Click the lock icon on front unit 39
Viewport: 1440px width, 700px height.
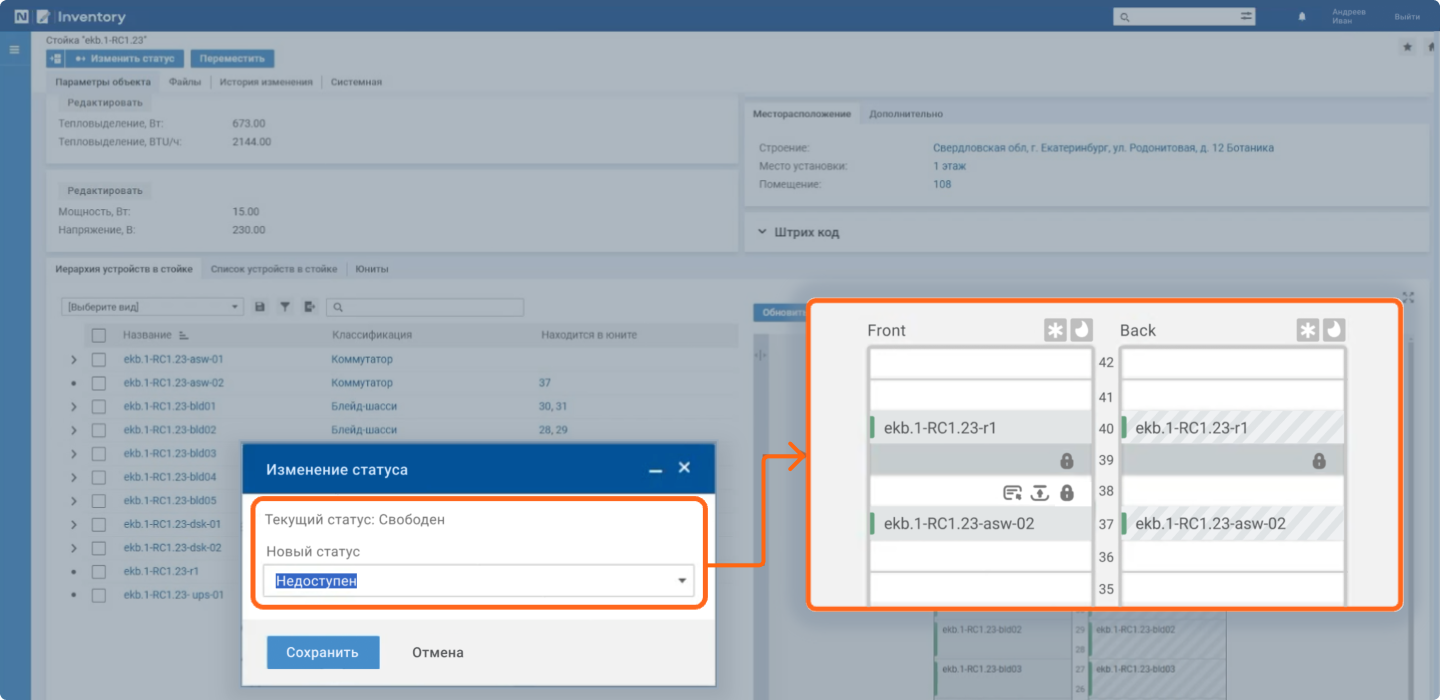click(x=1067, y=461)
